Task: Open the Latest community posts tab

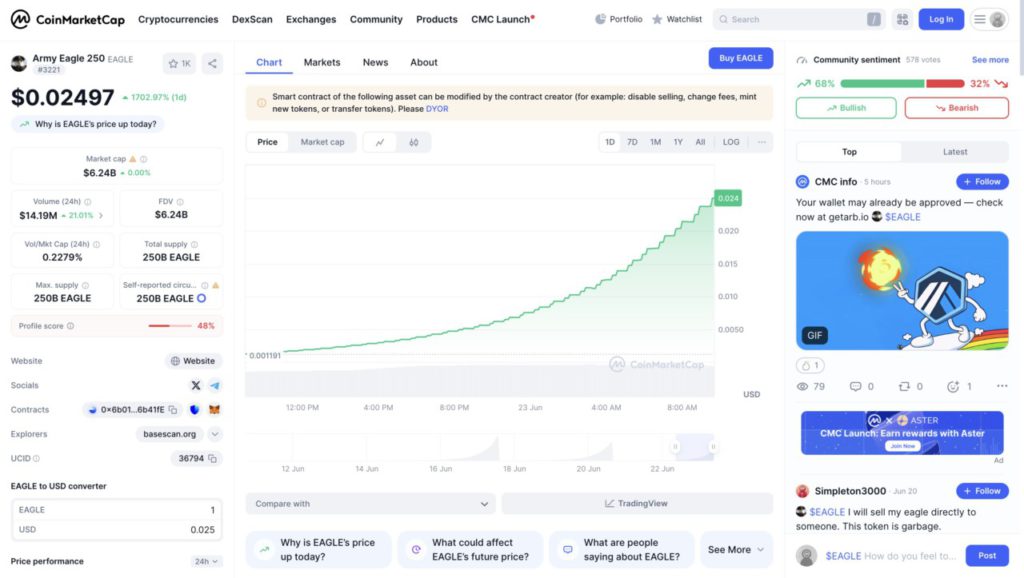Action: pos(954,152)
